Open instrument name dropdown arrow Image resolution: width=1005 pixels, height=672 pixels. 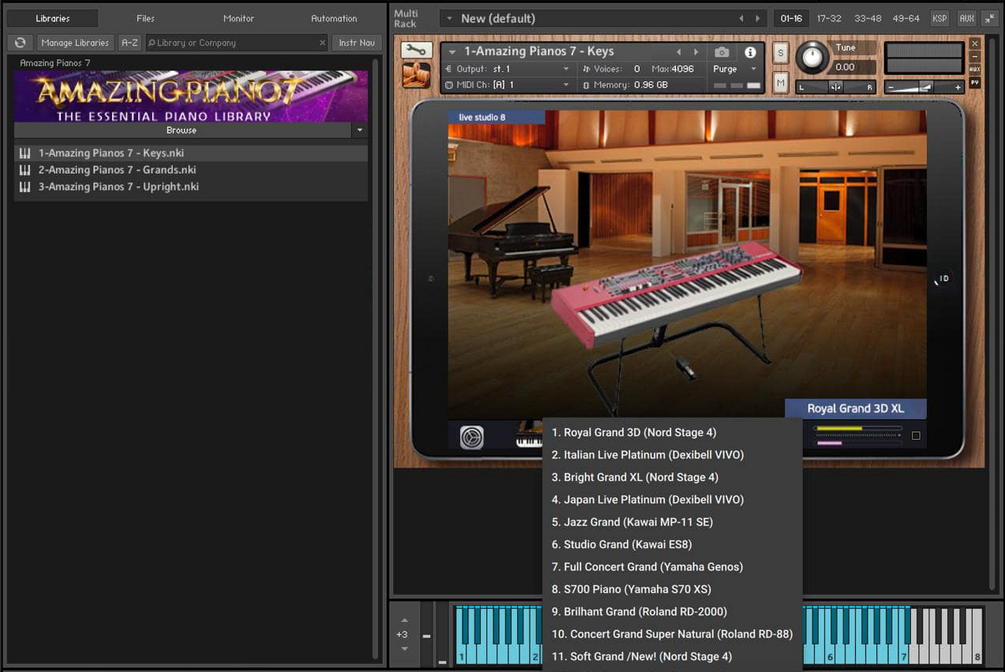pos(453,51)
